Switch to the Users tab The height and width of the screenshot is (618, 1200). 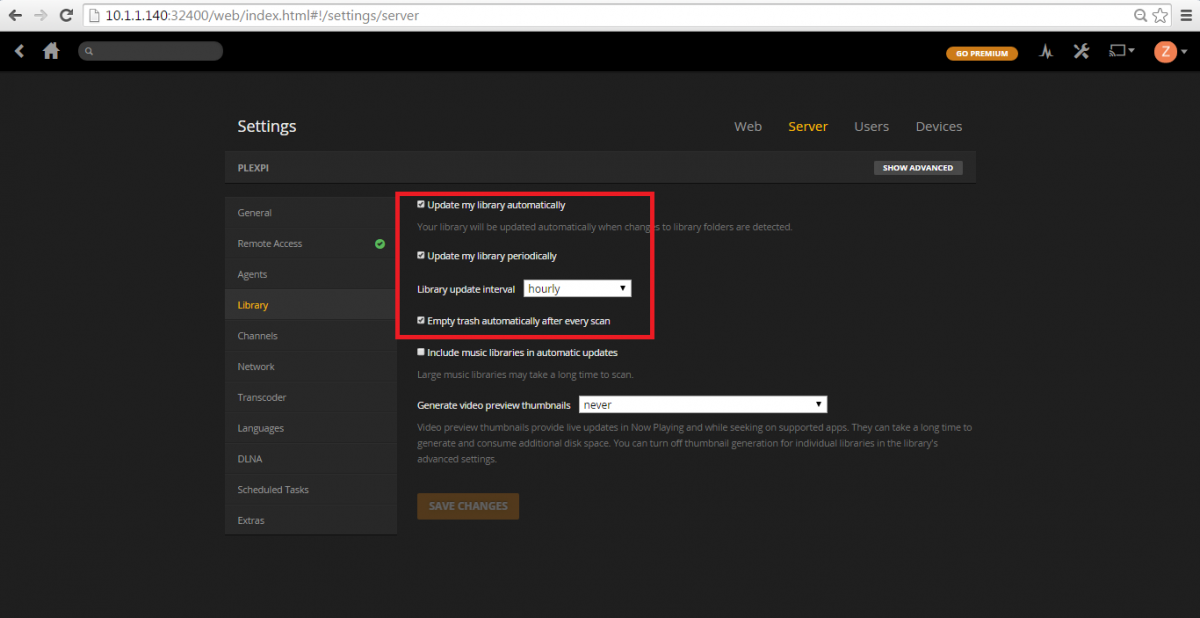(x=871, y=126)
